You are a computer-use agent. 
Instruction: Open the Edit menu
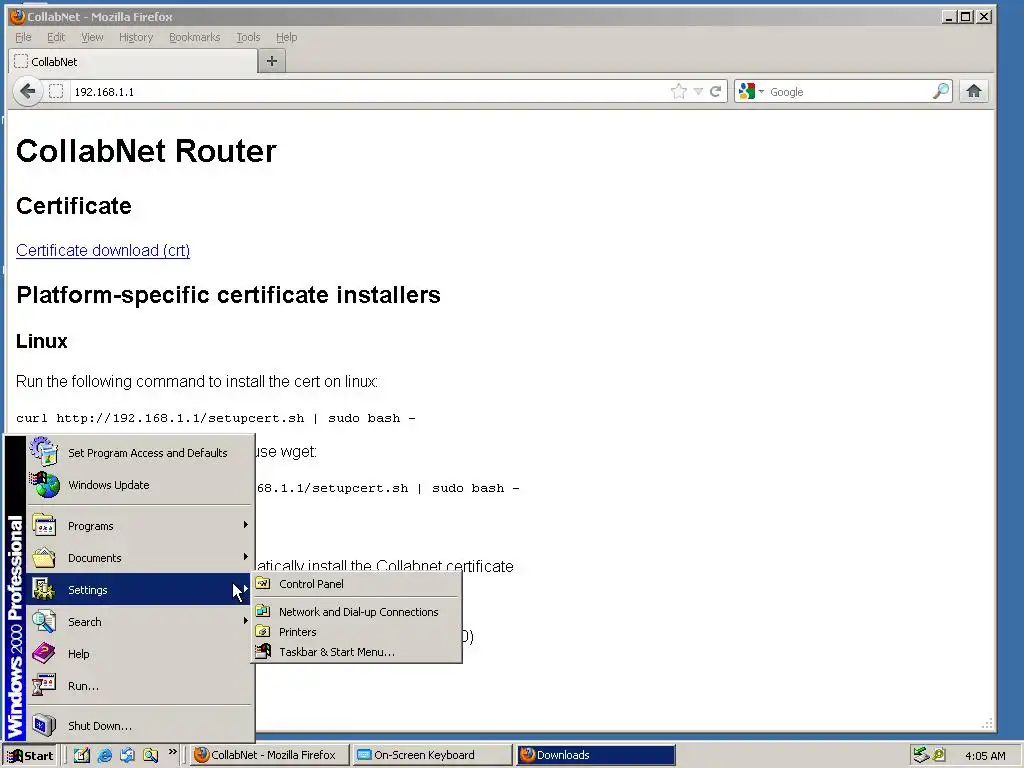[56, 37]
